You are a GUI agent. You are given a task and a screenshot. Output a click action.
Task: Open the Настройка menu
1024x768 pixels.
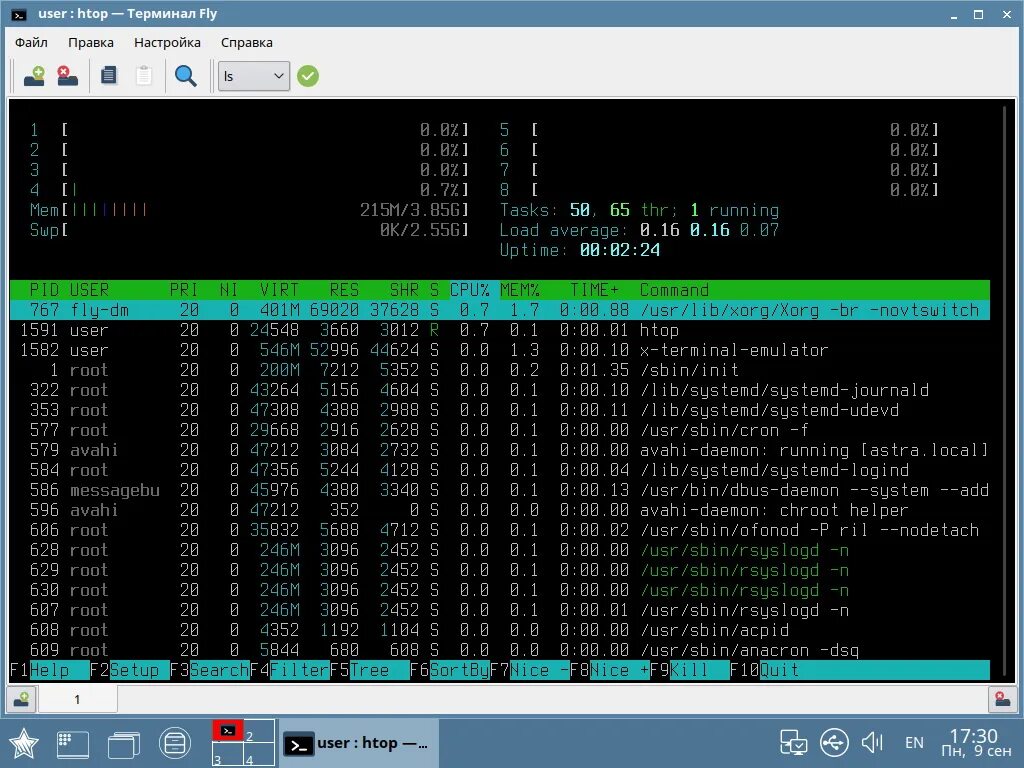click(166, 42)
